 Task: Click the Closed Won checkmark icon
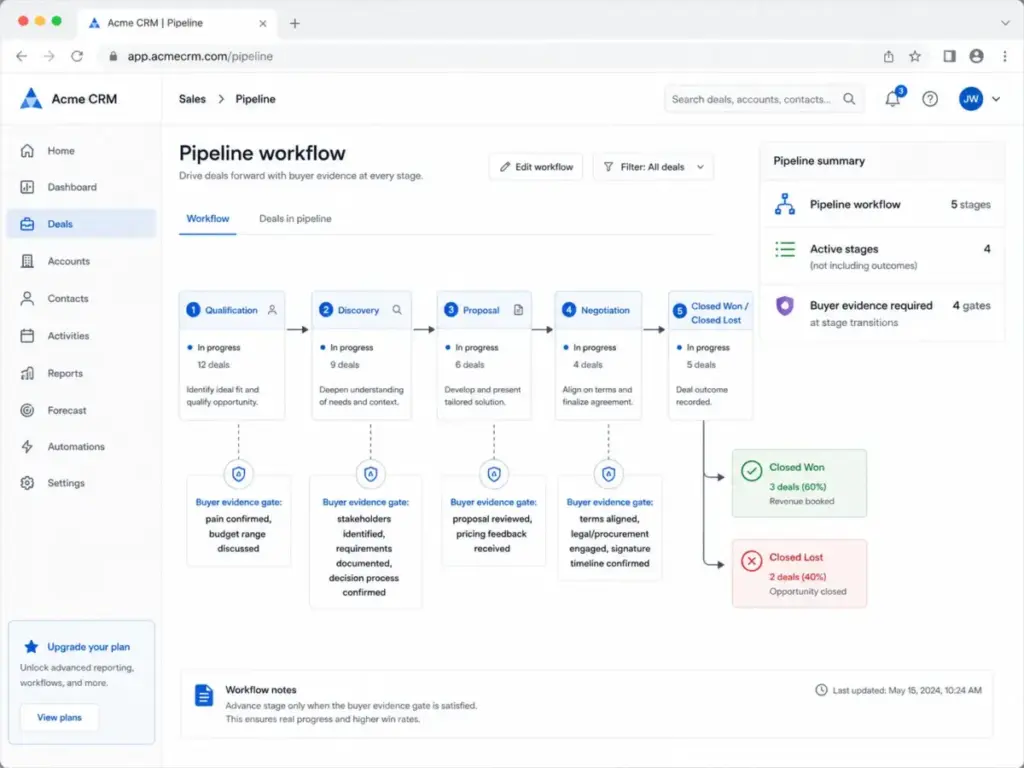752,471
